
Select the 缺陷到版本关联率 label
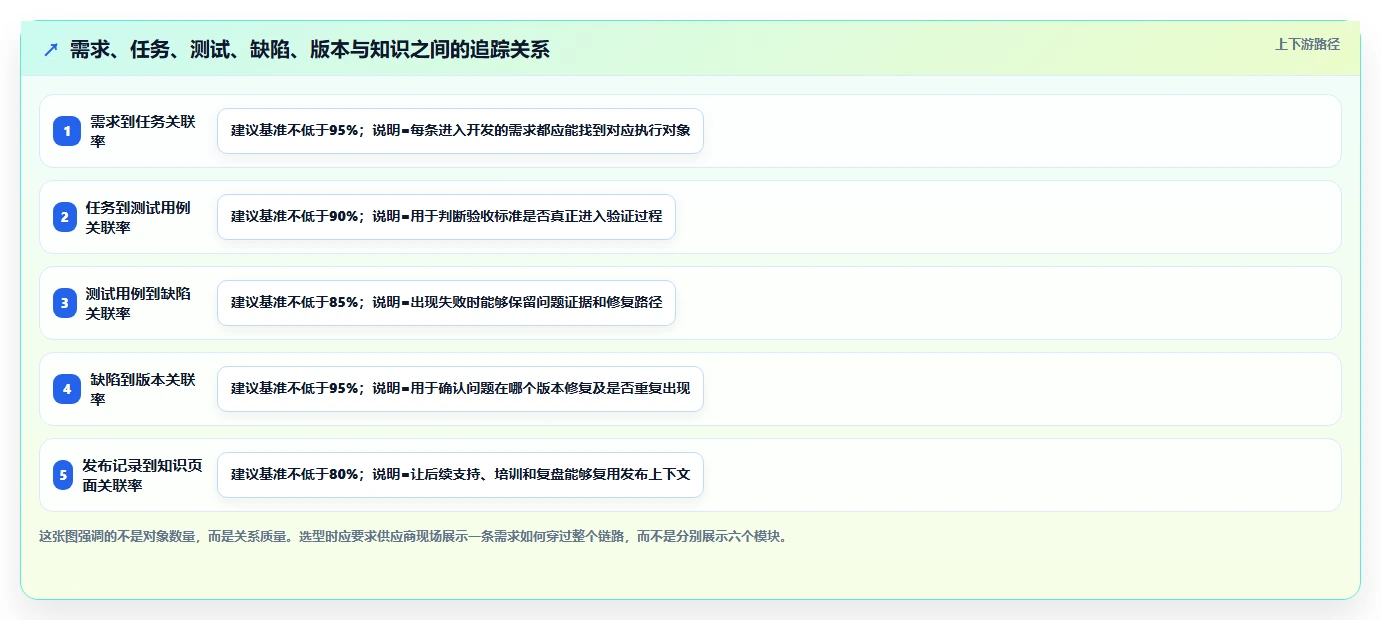click(x=143, y=389)
